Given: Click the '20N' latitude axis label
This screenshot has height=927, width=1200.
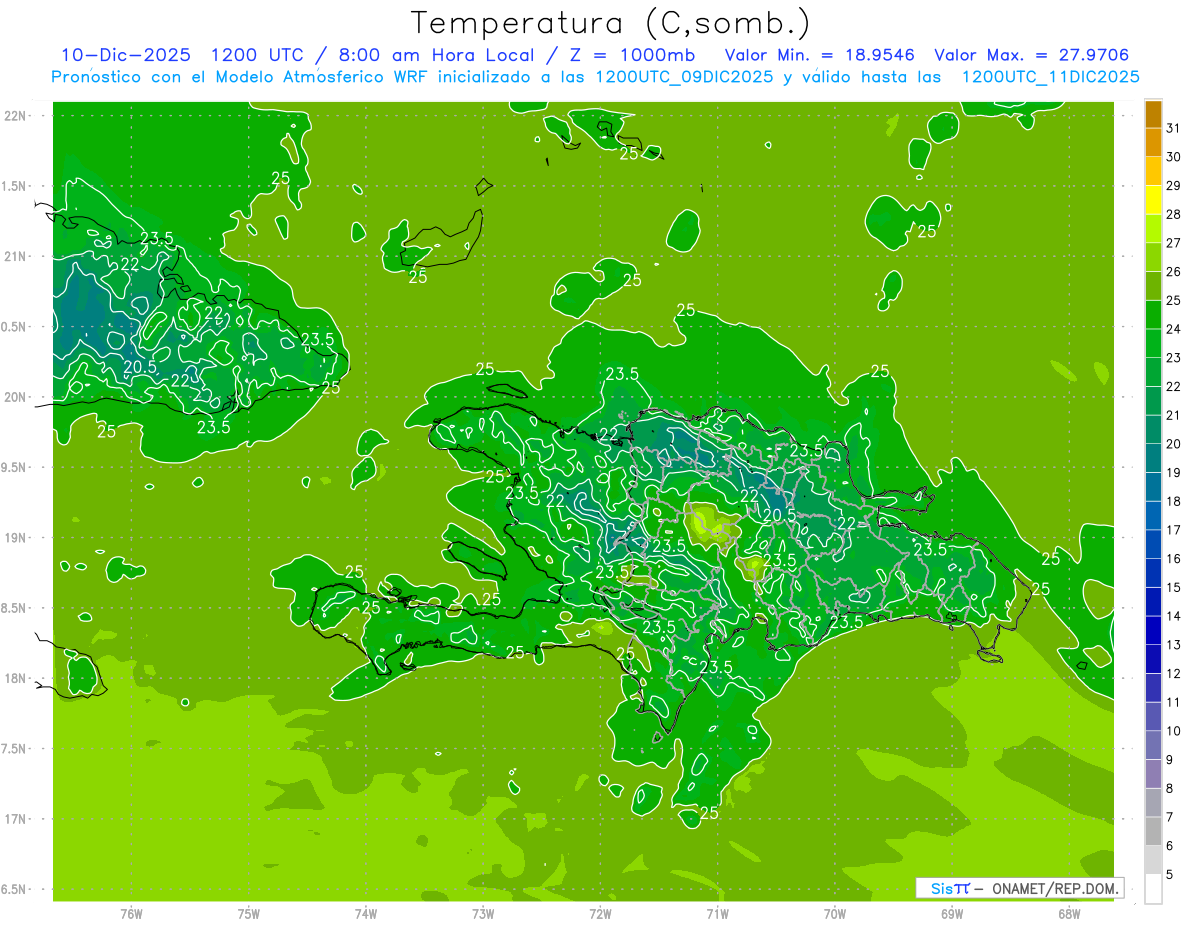Looking at the screenshot, I should tap(15, 397).
